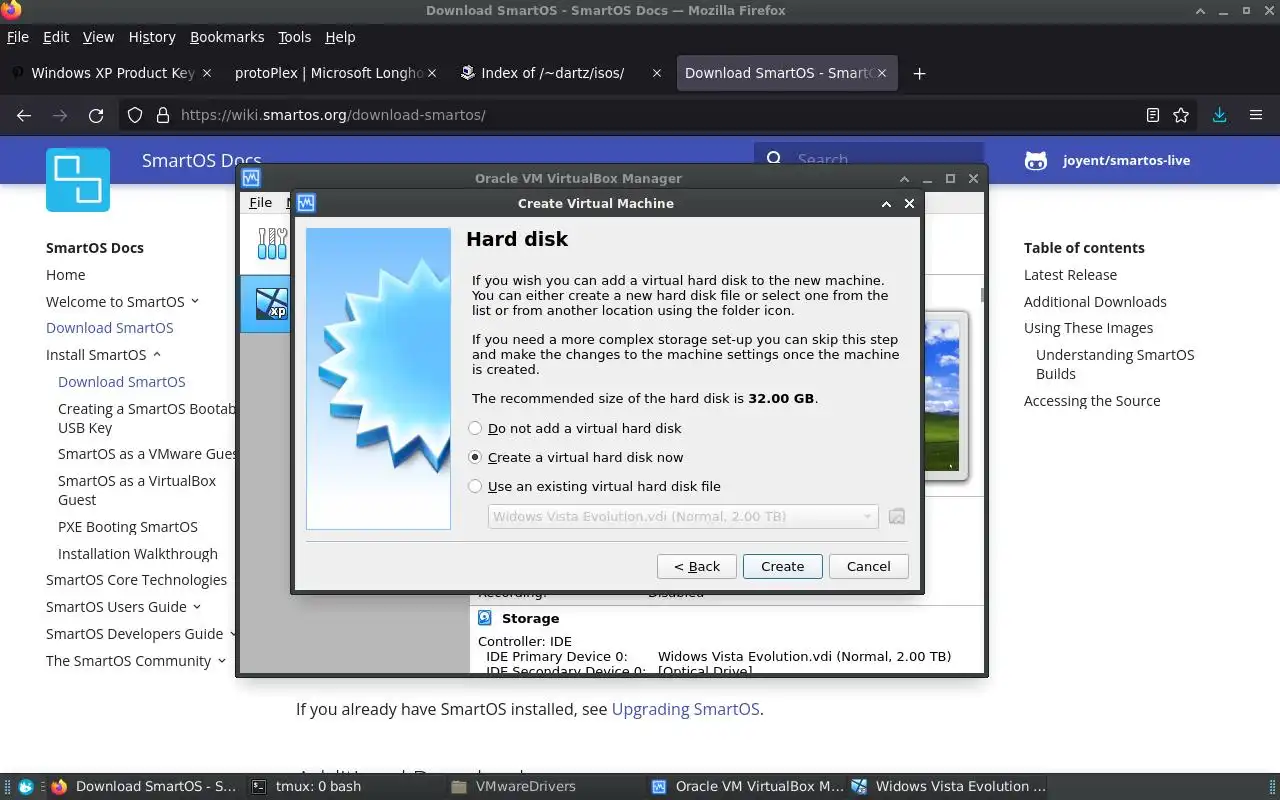Switch to protoPlex Microsoft Longhorn tab
This screenshot has height=800, width=1280.
[335, 73]
